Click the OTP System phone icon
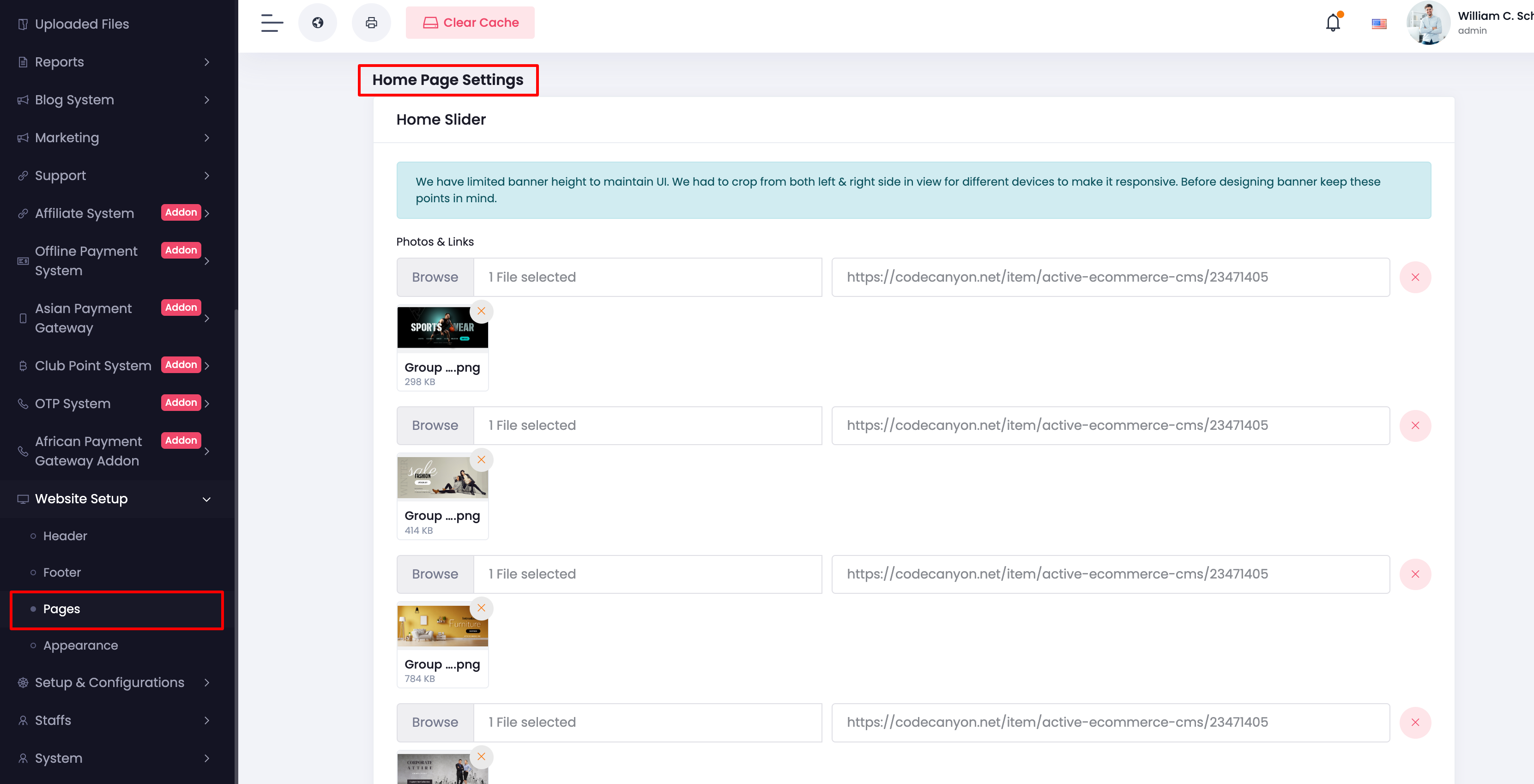 23,404
